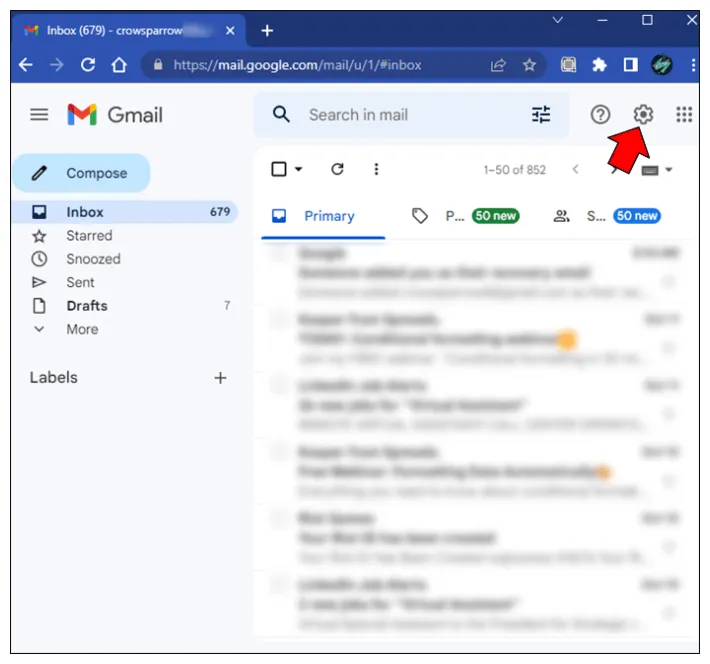Switch to the Social tab
The height and width of the screenshot is (664, 710).
click(607, 216)
